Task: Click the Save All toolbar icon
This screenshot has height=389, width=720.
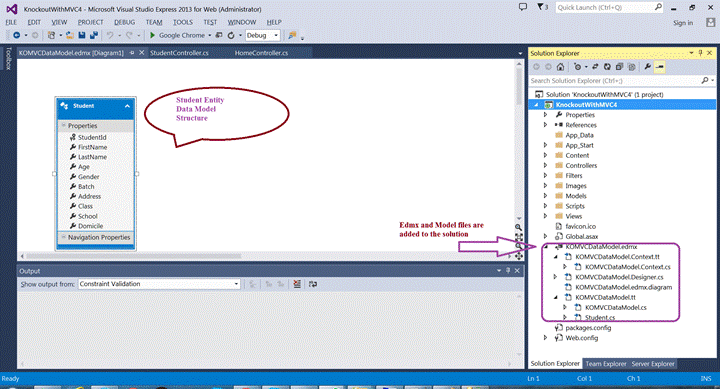Action: pyautogui.click(x=94, y=35)
